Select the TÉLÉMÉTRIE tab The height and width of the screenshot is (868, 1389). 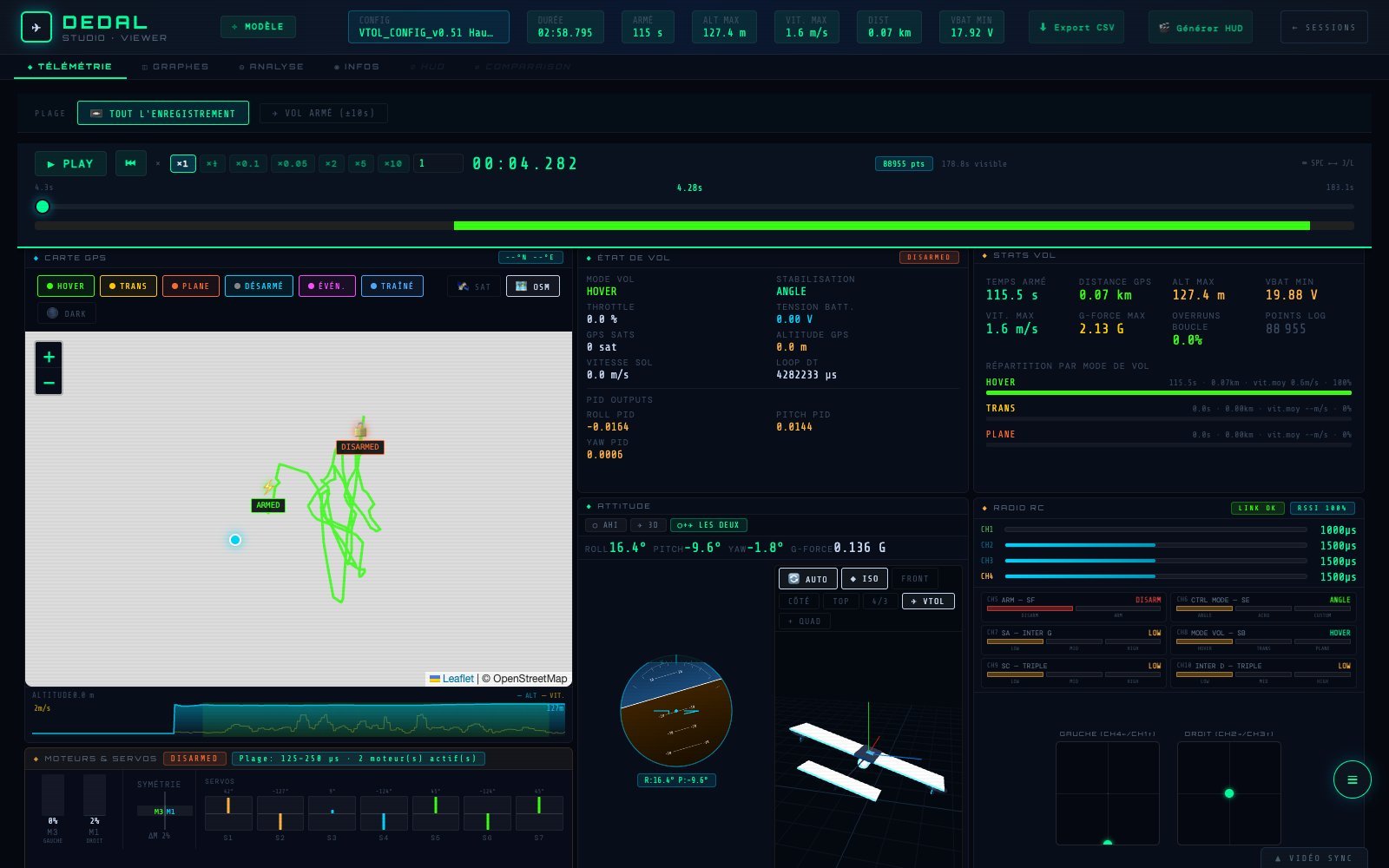click(69, 67)
